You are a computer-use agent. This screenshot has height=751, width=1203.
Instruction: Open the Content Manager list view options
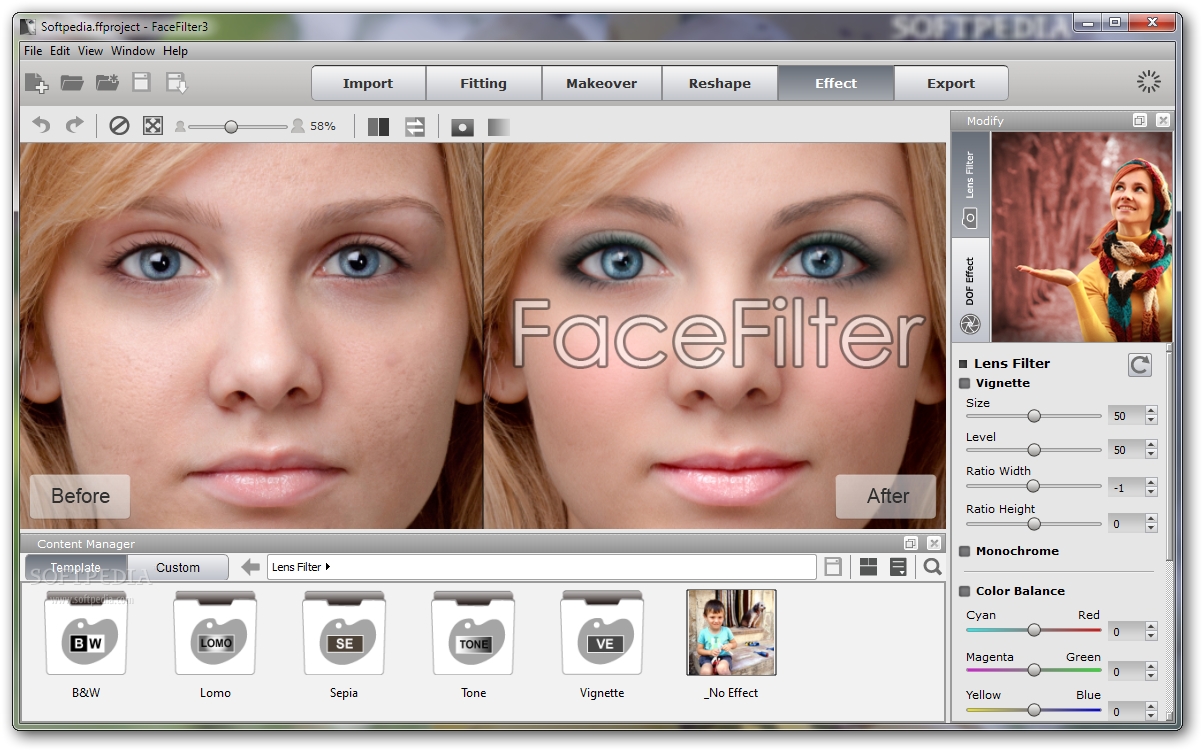click(898, 567)
